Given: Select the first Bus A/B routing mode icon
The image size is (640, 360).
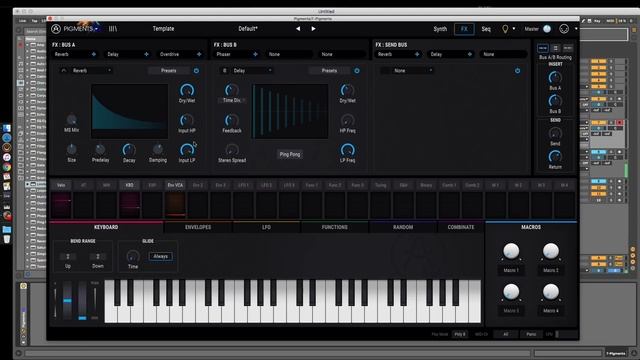Looking at the screenshot, I should (x=542, y=48).
